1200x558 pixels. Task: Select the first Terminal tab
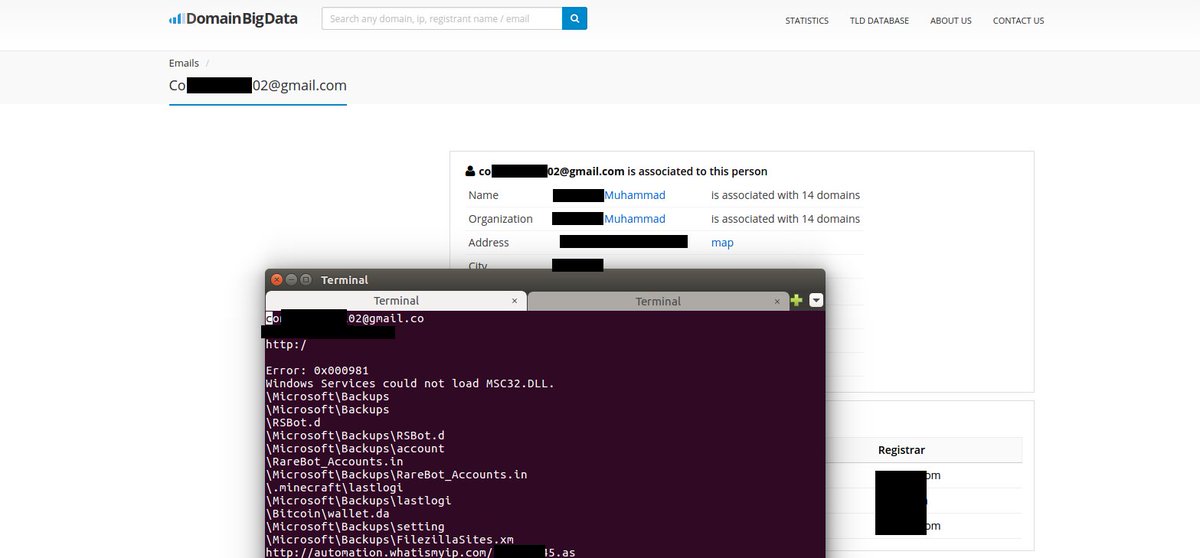[x=396, y=300]
